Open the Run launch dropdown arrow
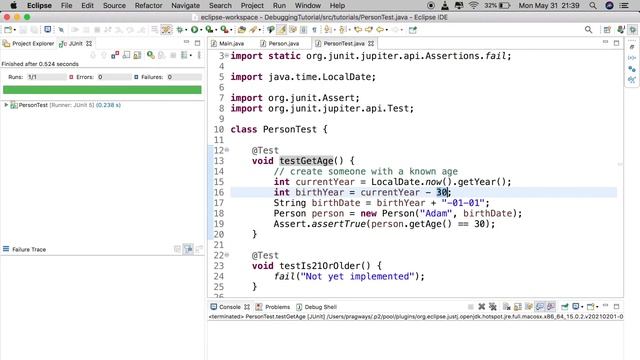The image size is (640, 360). click(x=201, y=30)
